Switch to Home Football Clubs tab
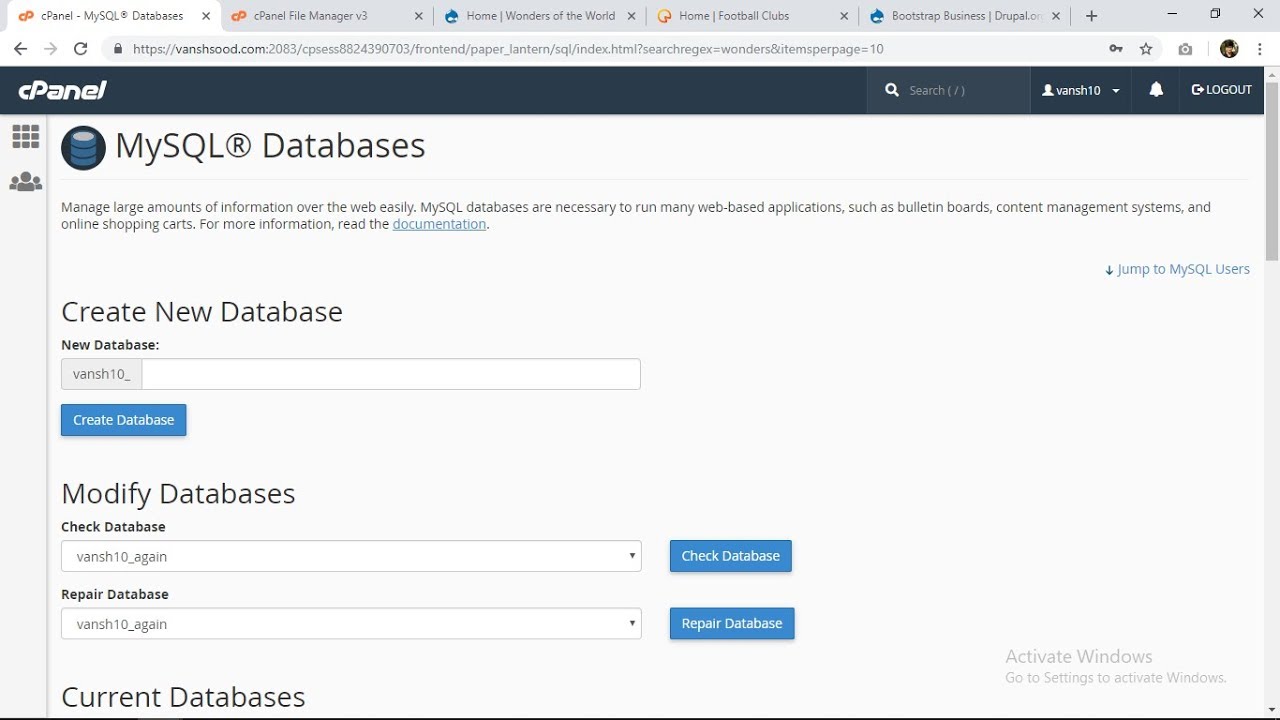 point(752,16)
